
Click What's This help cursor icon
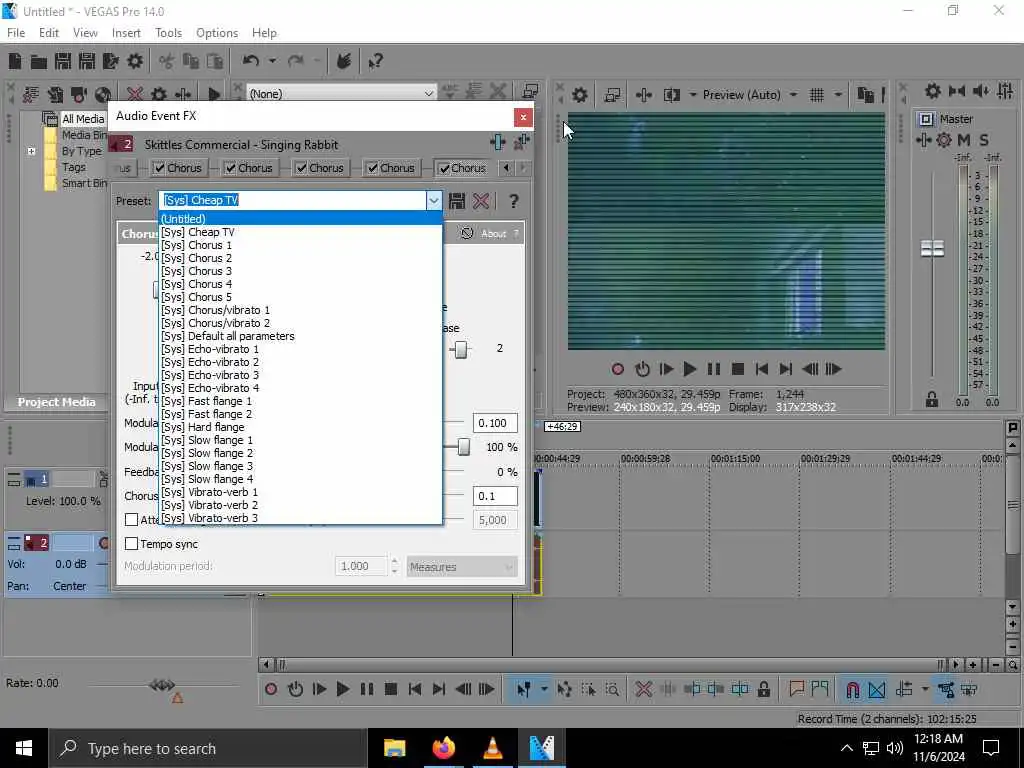(x=375, y=61)
